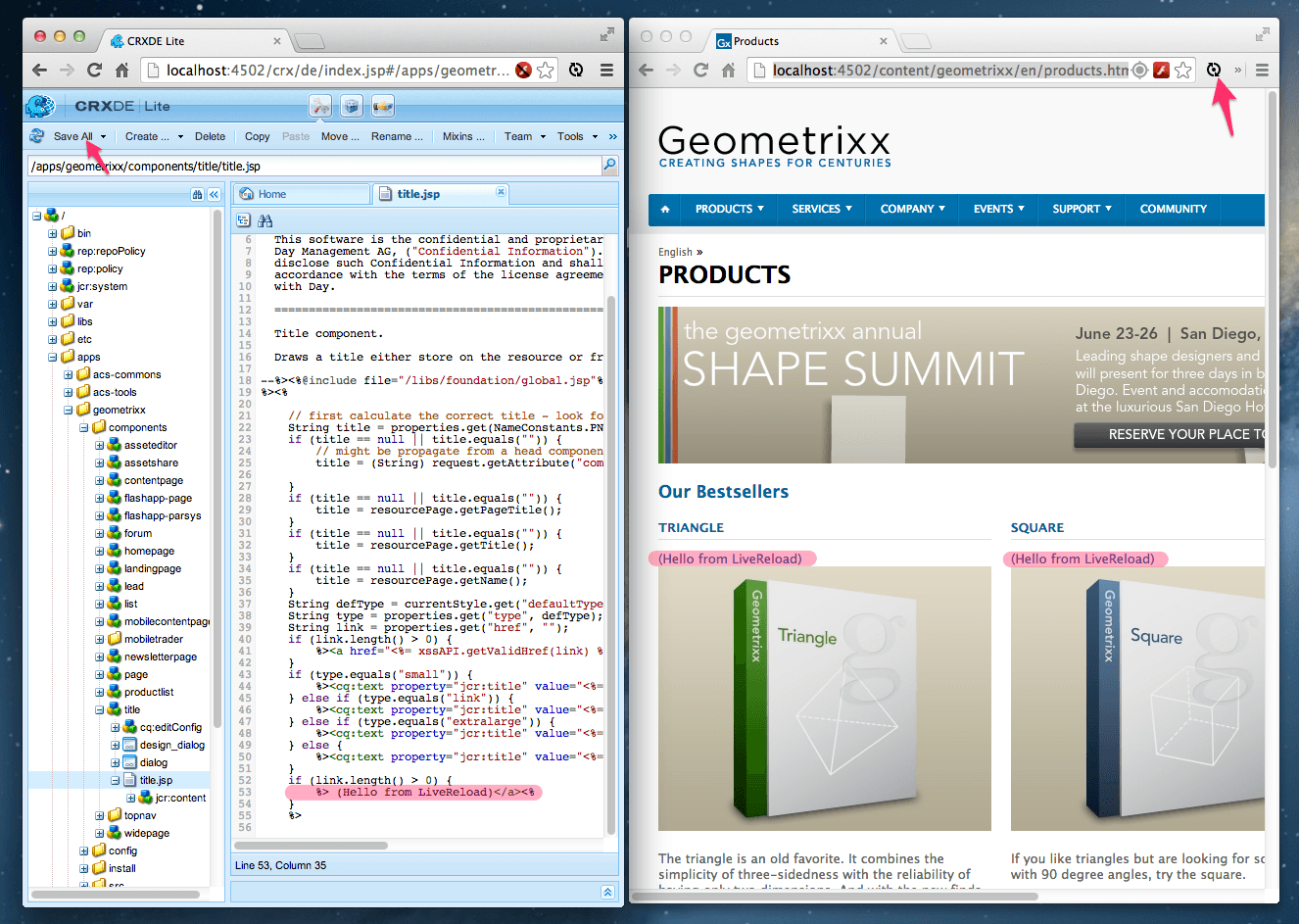Go back in the Products window
This screenshot has width=1299, height=924.
[x=647, y=70]
